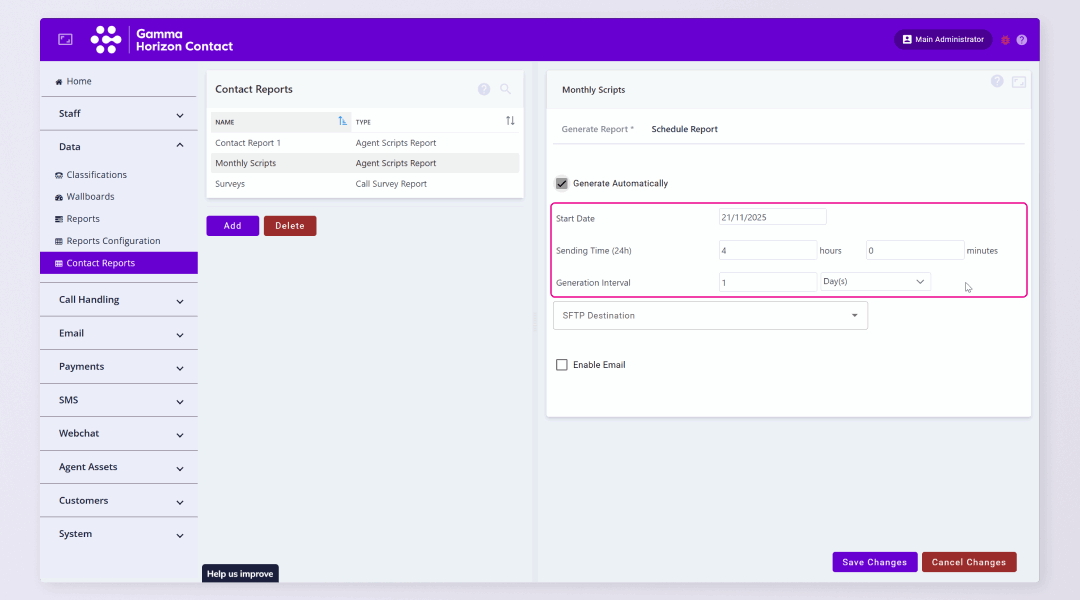The image size is (1080, 600).
Task: Click the red bug icon in the header
Action: 1005,40
